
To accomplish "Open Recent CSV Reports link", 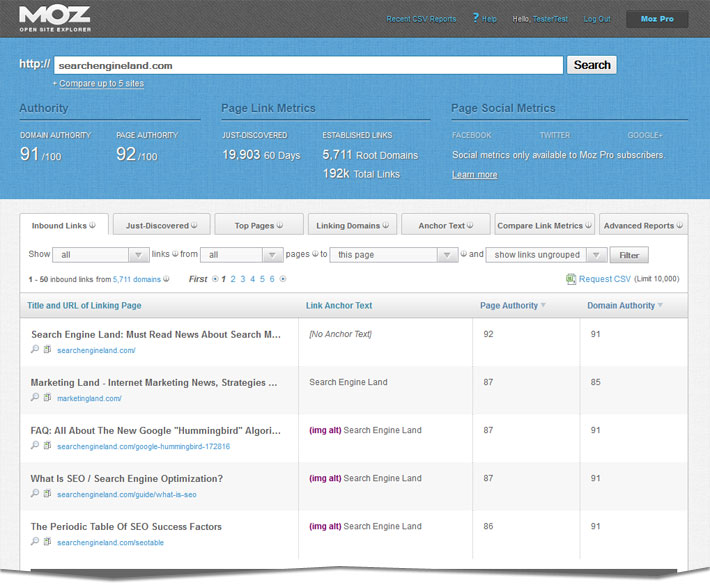I will pyautogui.click(x=421, y=19).
